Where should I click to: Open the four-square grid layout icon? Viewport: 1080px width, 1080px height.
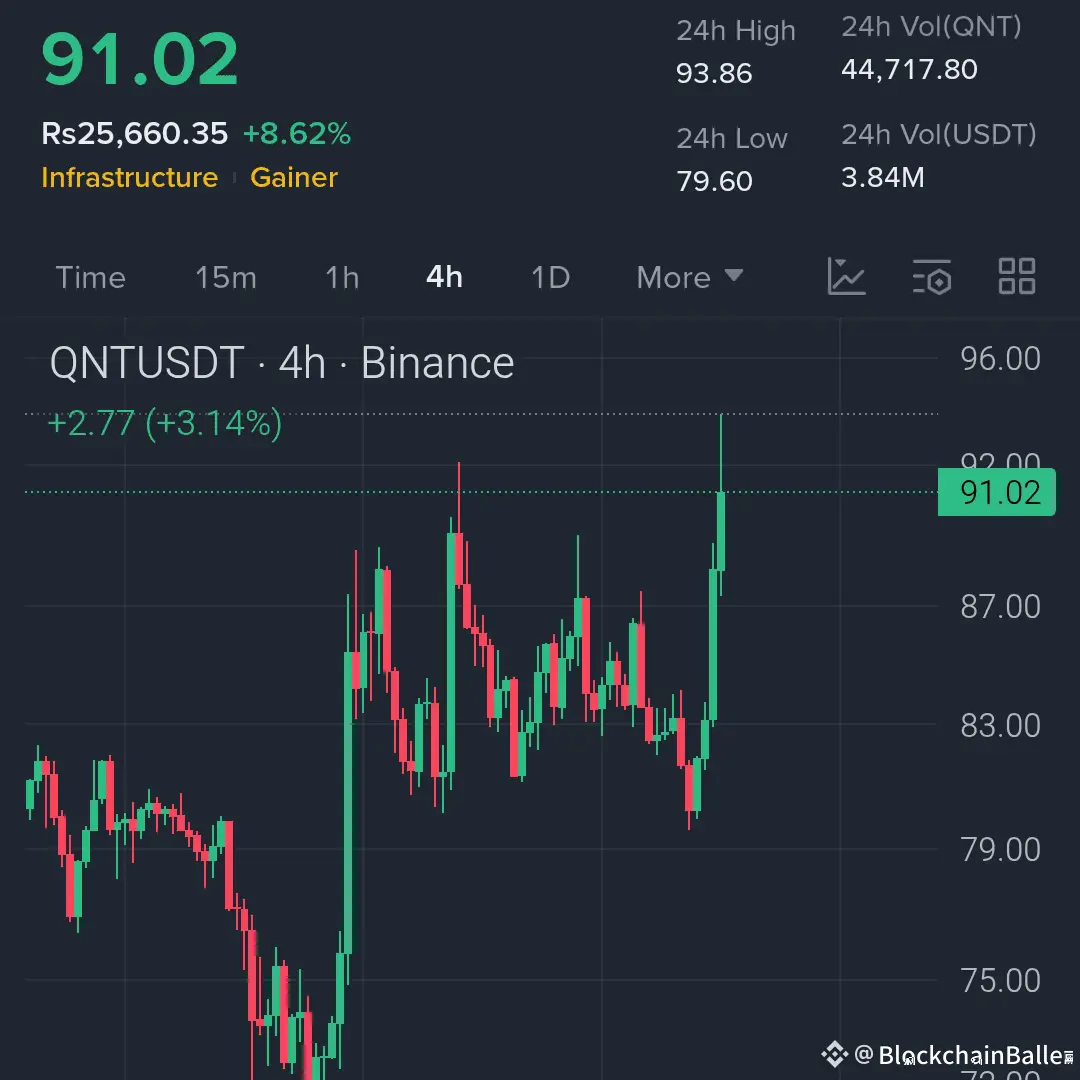pos(1017,277)
